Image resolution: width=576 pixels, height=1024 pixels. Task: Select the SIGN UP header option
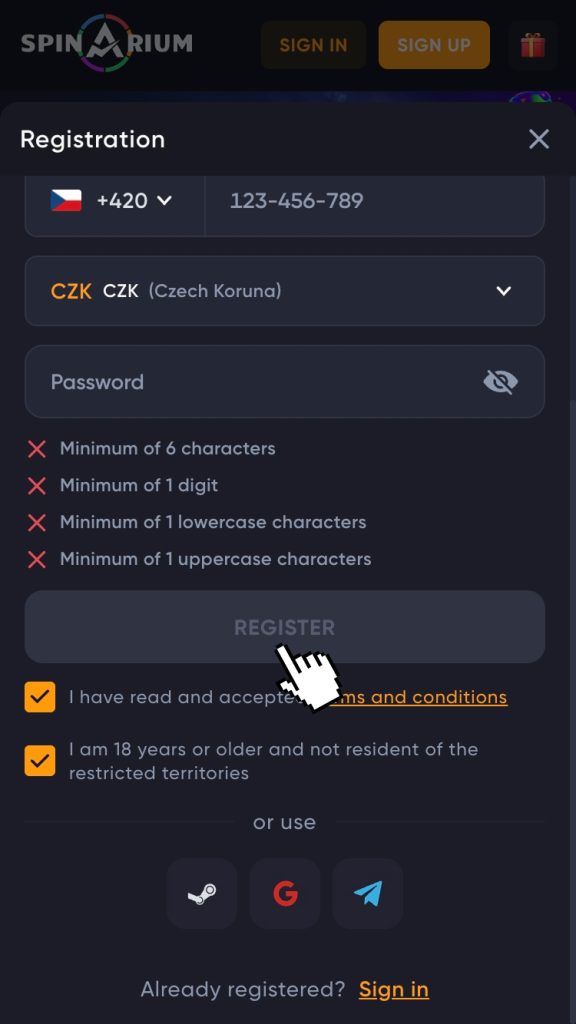434,45
